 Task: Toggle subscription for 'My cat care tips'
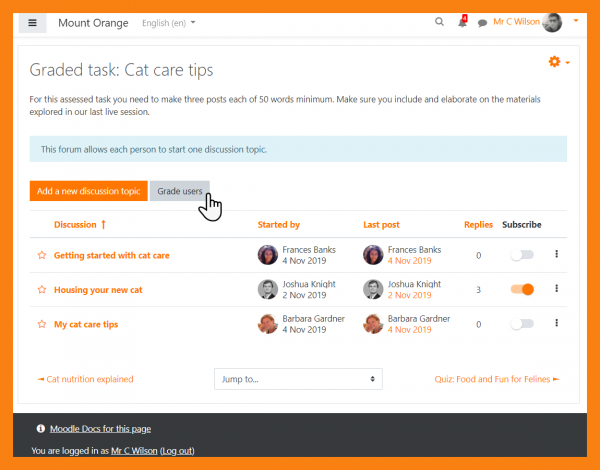click(x=521, y=324)
